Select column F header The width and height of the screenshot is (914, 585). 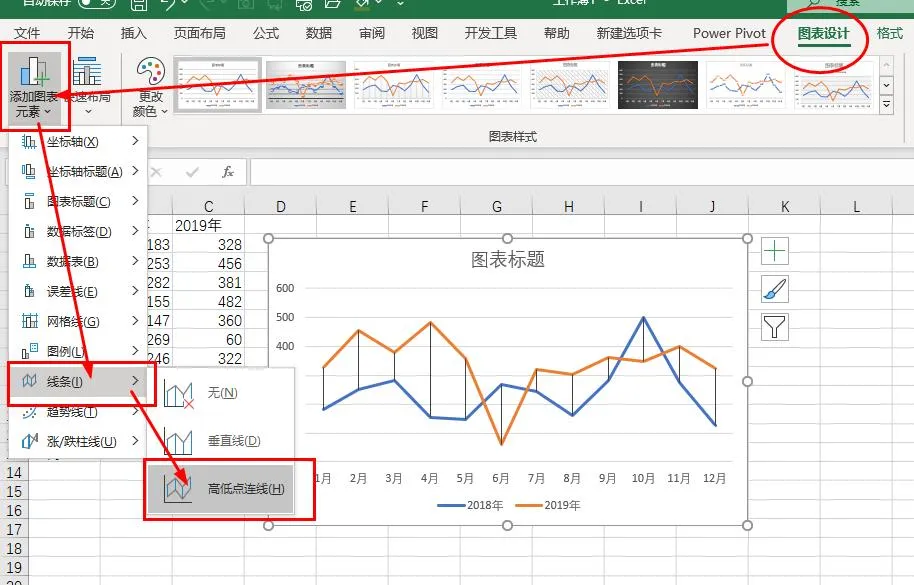click(424, 206)
